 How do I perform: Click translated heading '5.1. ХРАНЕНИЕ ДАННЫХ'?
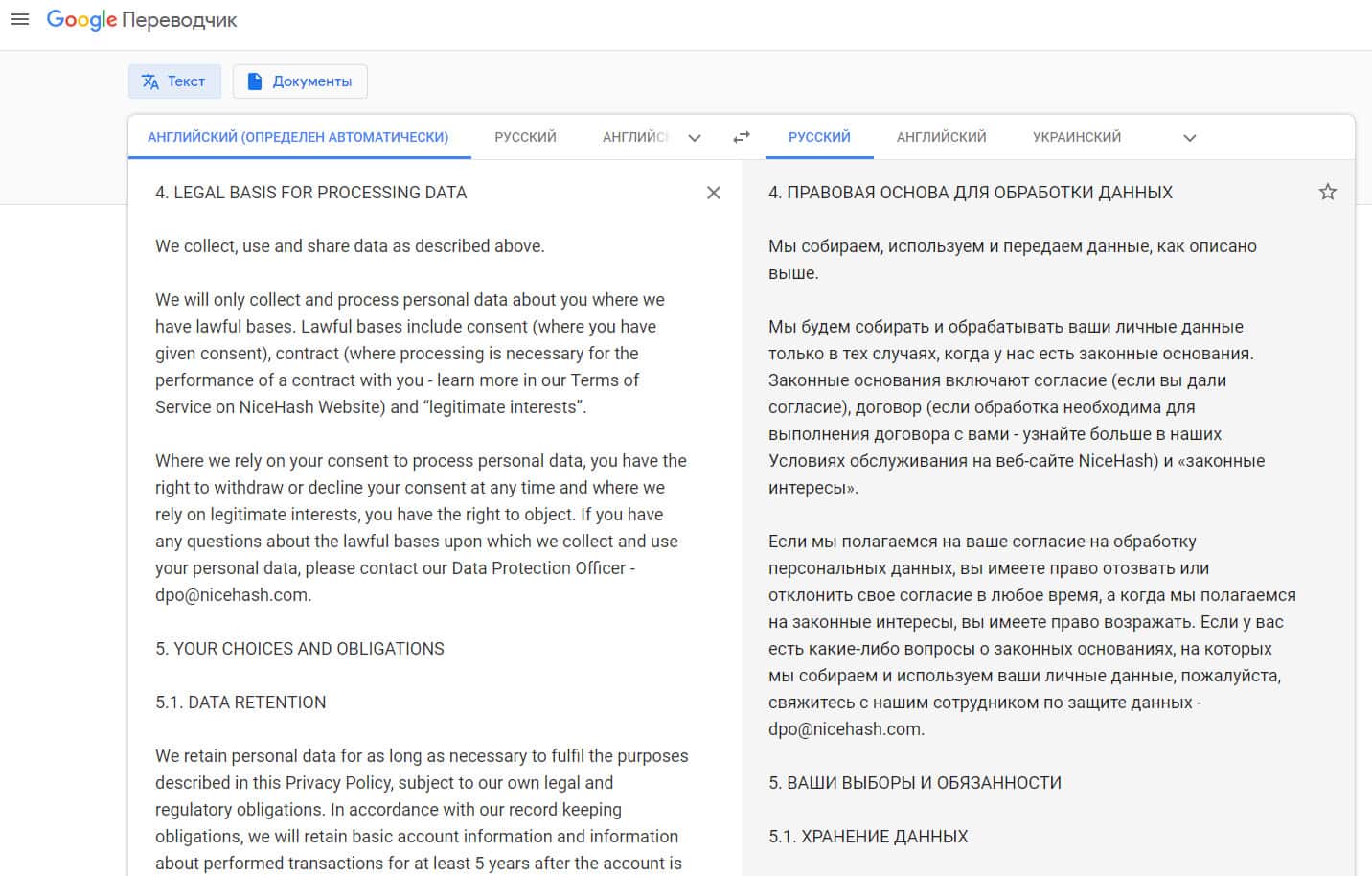click(x=868, y=837)
